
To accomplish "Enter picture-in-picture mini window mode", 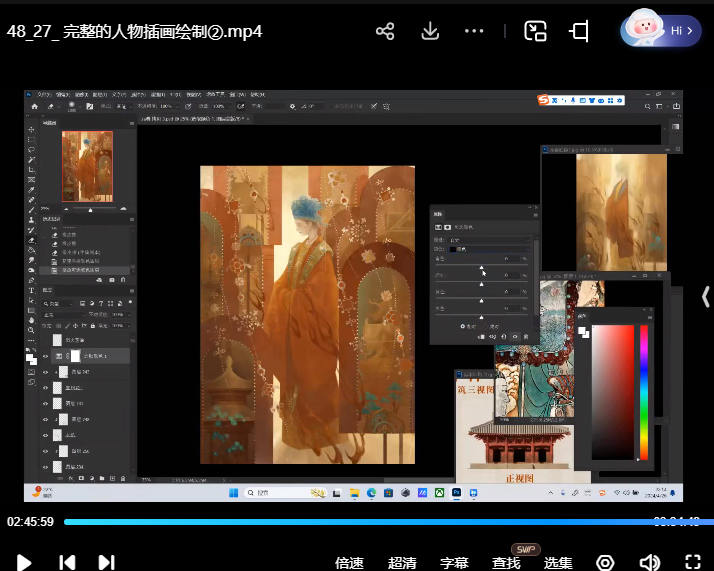I will tap(536, 31).
